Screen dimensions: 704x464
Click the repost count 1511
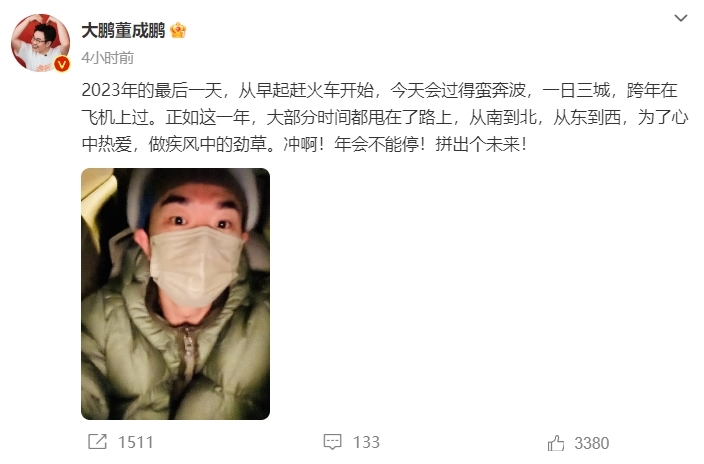click(136, 442)
